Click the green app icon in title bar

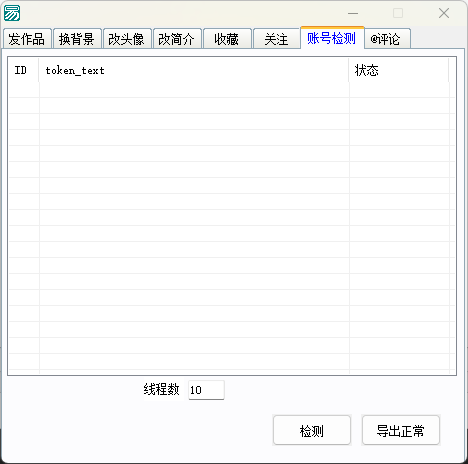12,13
